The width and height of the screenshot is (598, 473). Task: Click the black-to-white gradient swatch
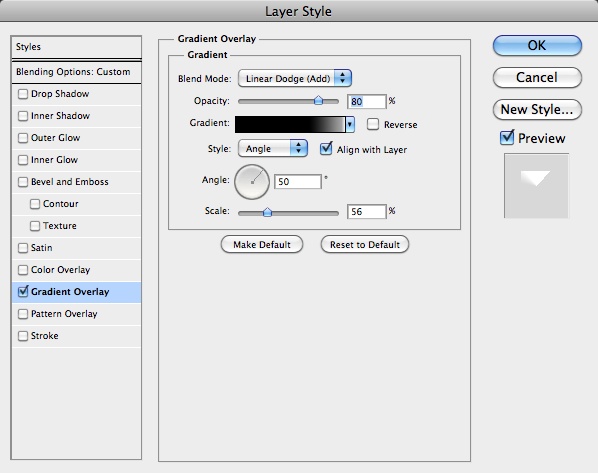click(290, 124)
